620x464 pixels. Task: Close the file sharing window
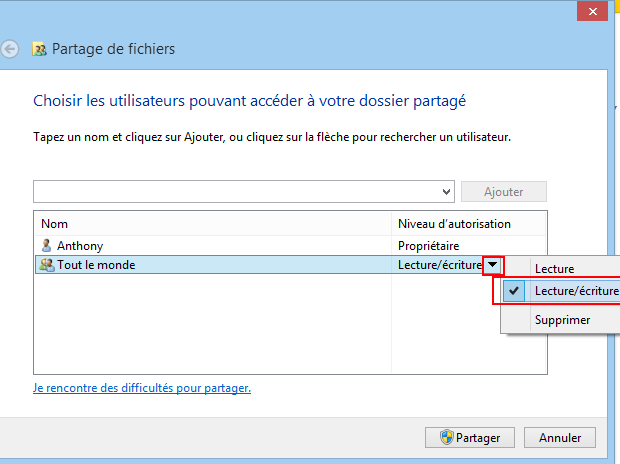point(592,11)
